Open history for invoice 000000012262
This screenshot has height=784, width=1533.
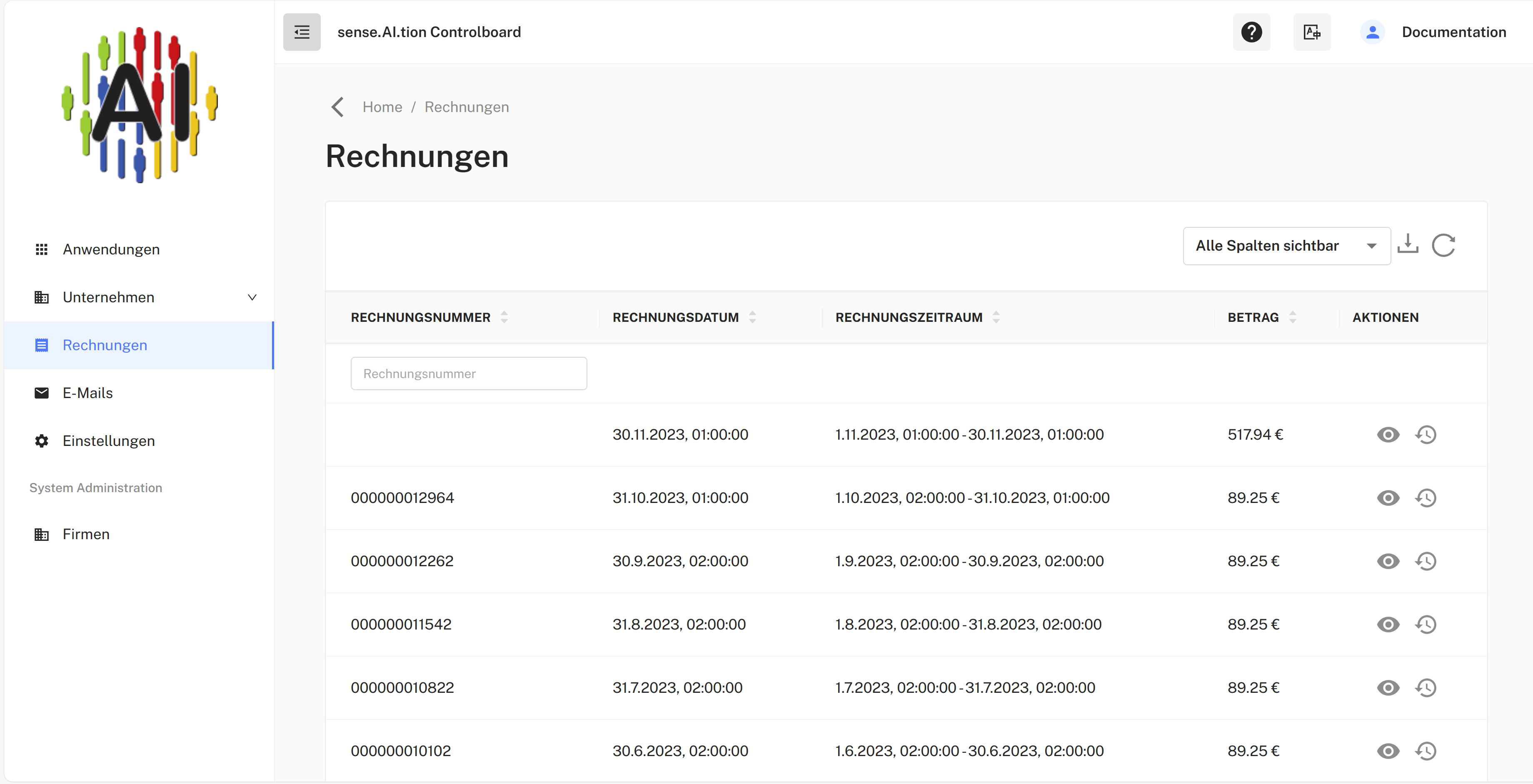point(1426,561)
